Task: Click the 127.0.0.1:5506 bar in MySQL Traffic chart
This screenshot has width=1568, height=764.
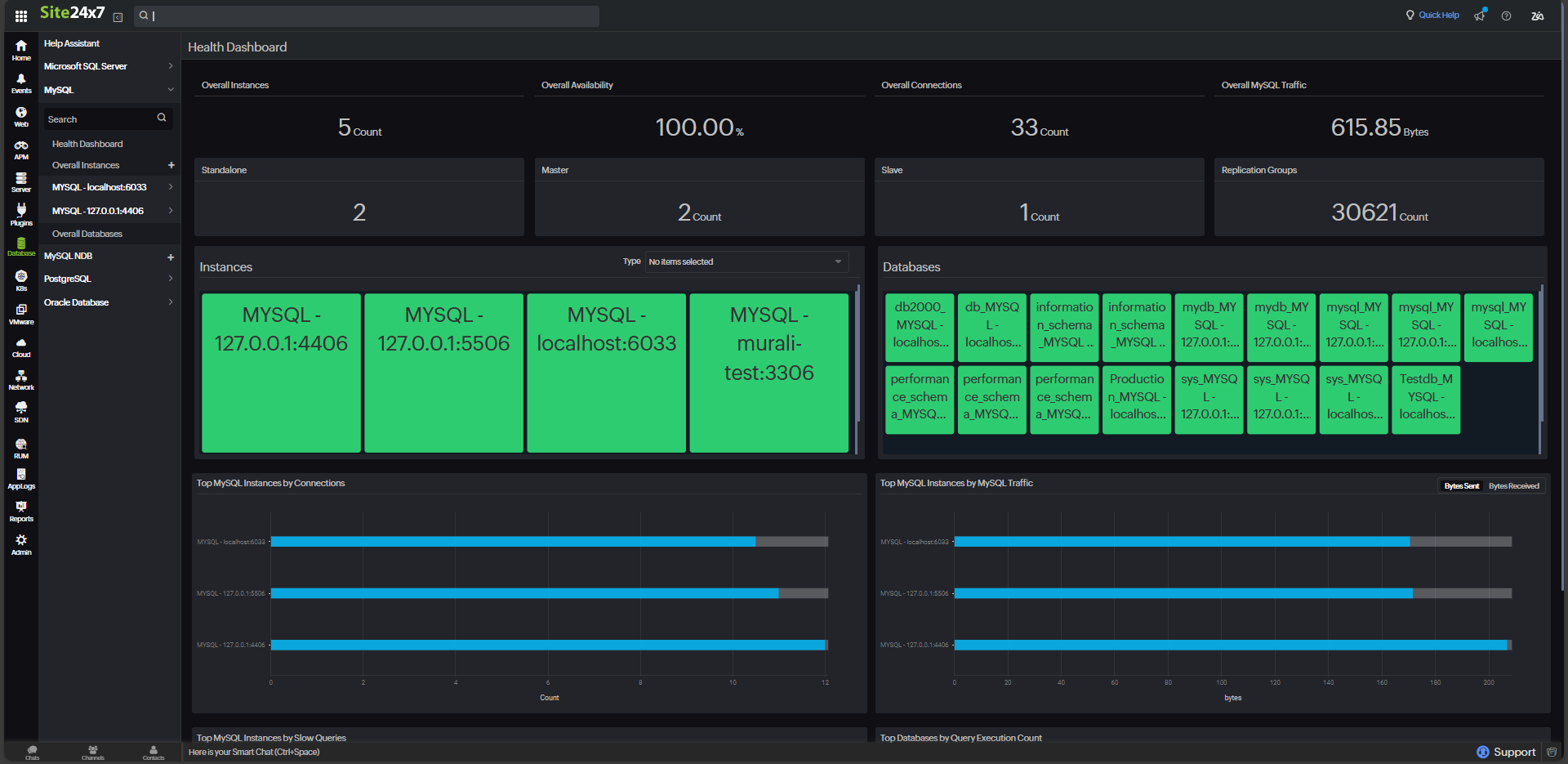Action: pyautogui.click(x=1183, y=593)
